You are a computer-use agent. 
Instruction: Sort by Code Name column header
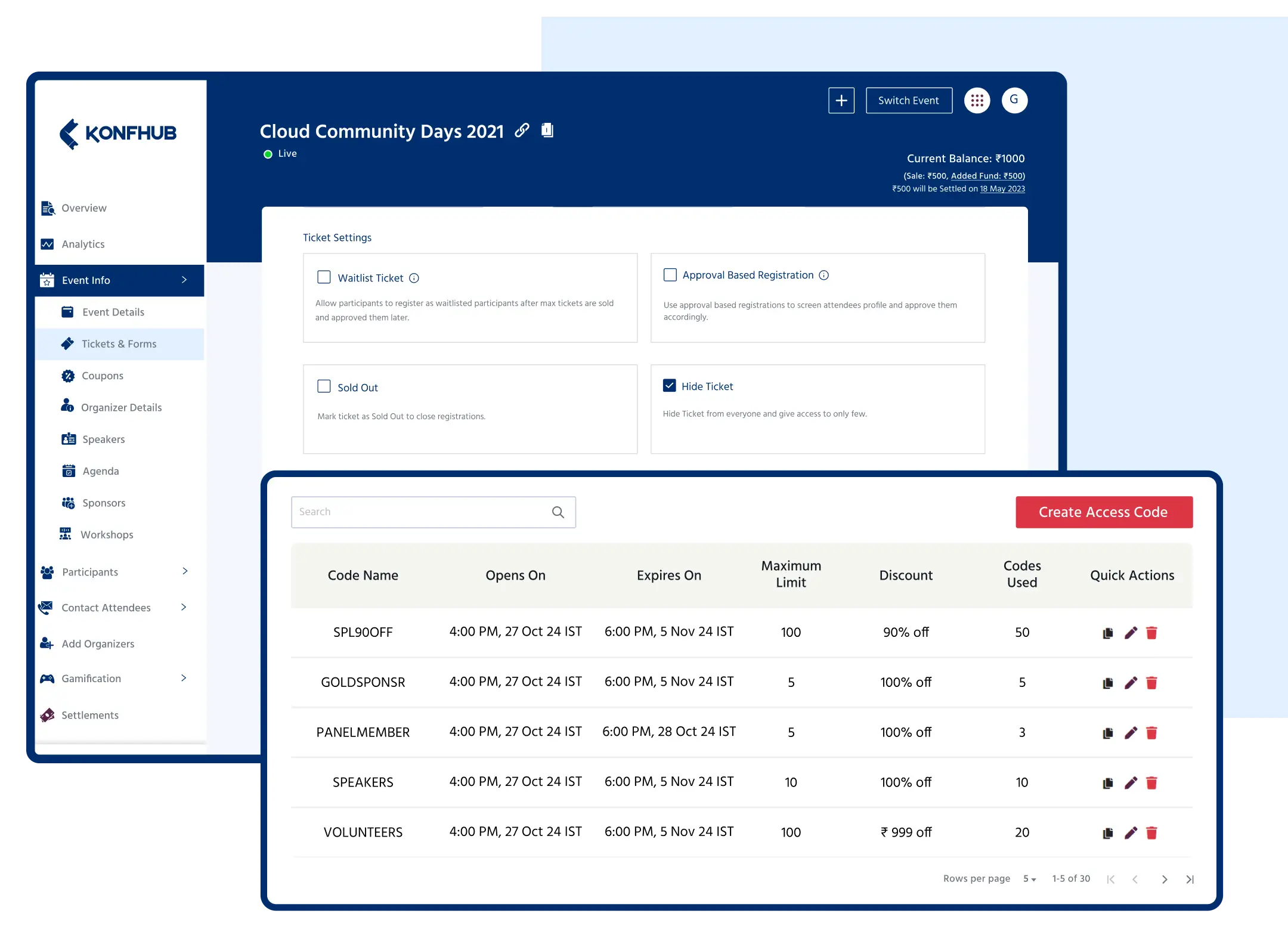[x=363, y=575]
